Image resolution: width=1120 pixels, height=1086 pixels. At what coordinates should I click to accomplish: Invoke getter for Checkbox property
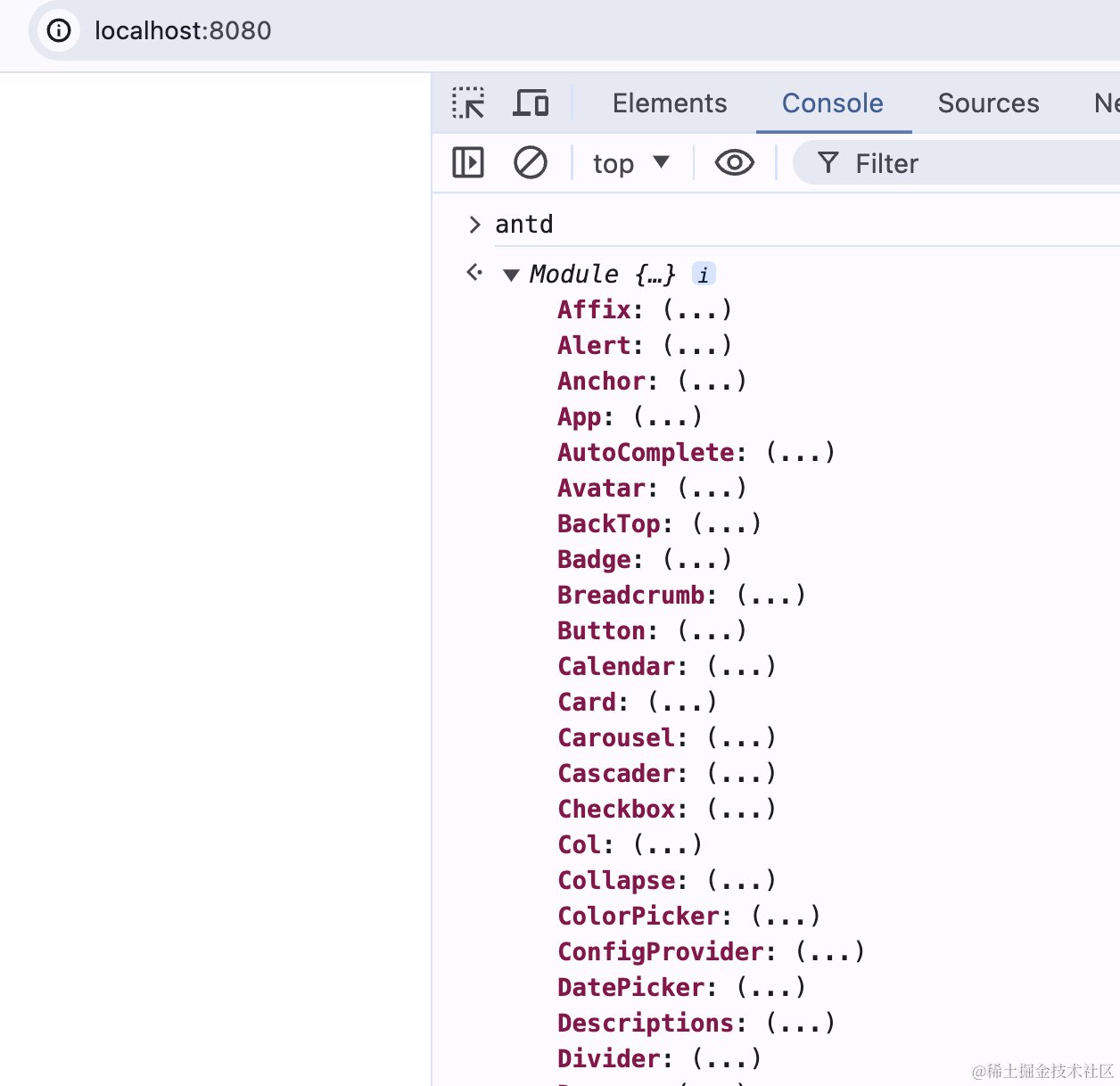[x=742, y=810]
